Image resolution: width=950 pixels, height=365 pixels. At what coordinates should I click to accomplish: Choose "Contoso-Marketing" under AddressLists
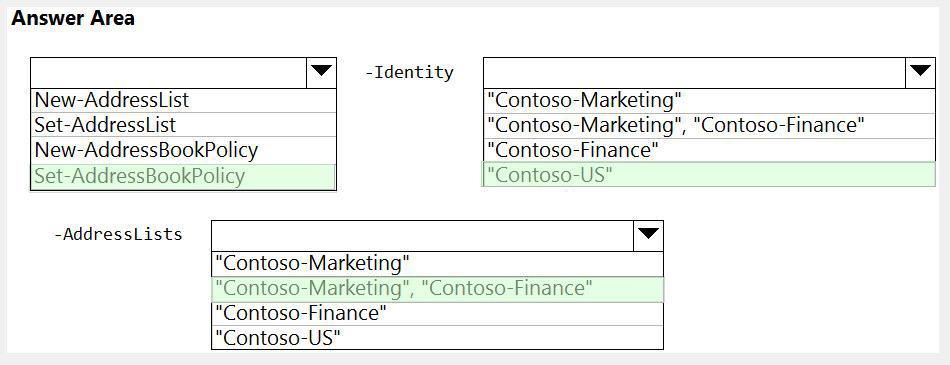point(437,264)
